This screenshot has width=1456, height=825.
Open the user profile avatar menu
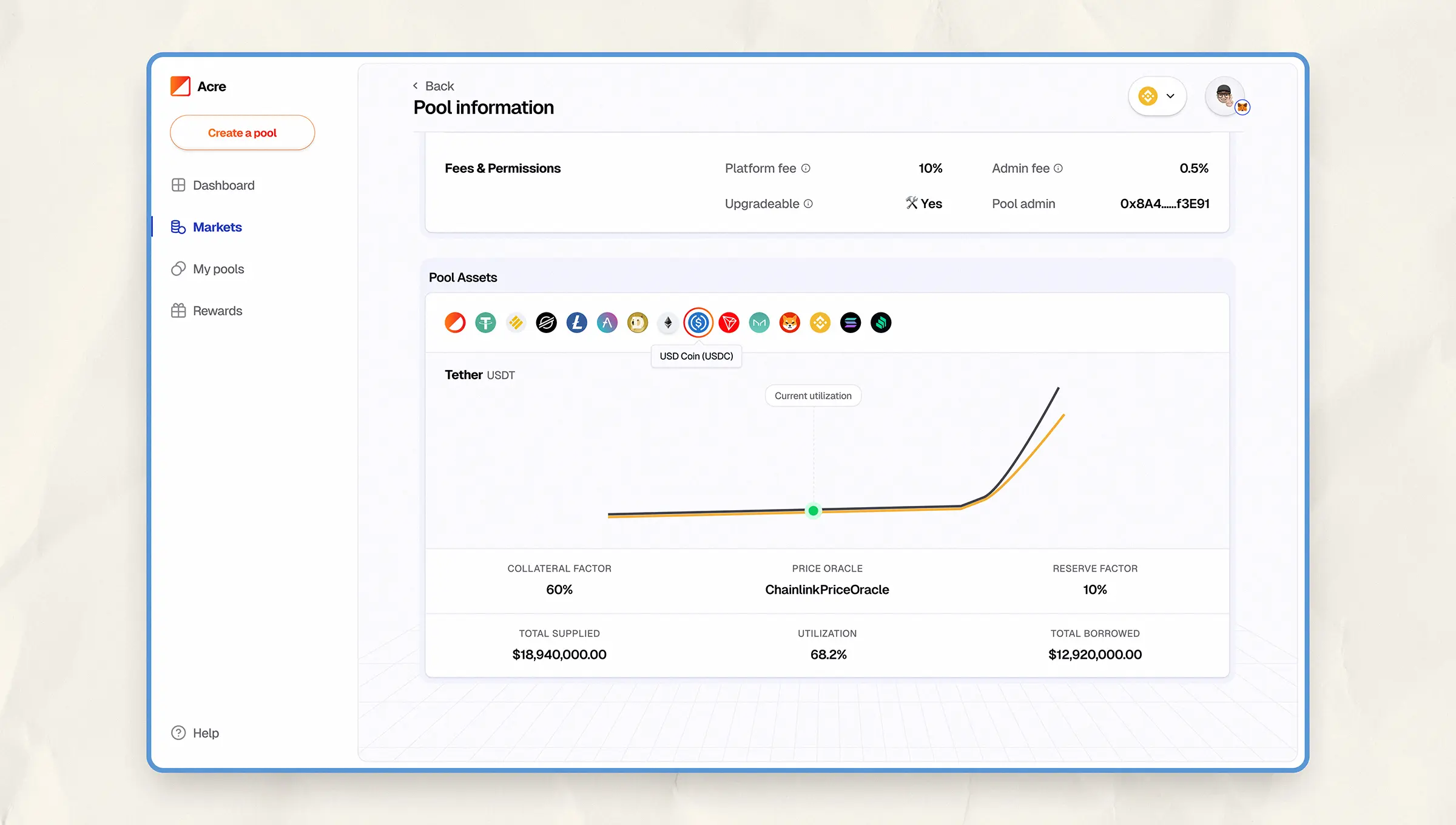tap(1225, 96)
